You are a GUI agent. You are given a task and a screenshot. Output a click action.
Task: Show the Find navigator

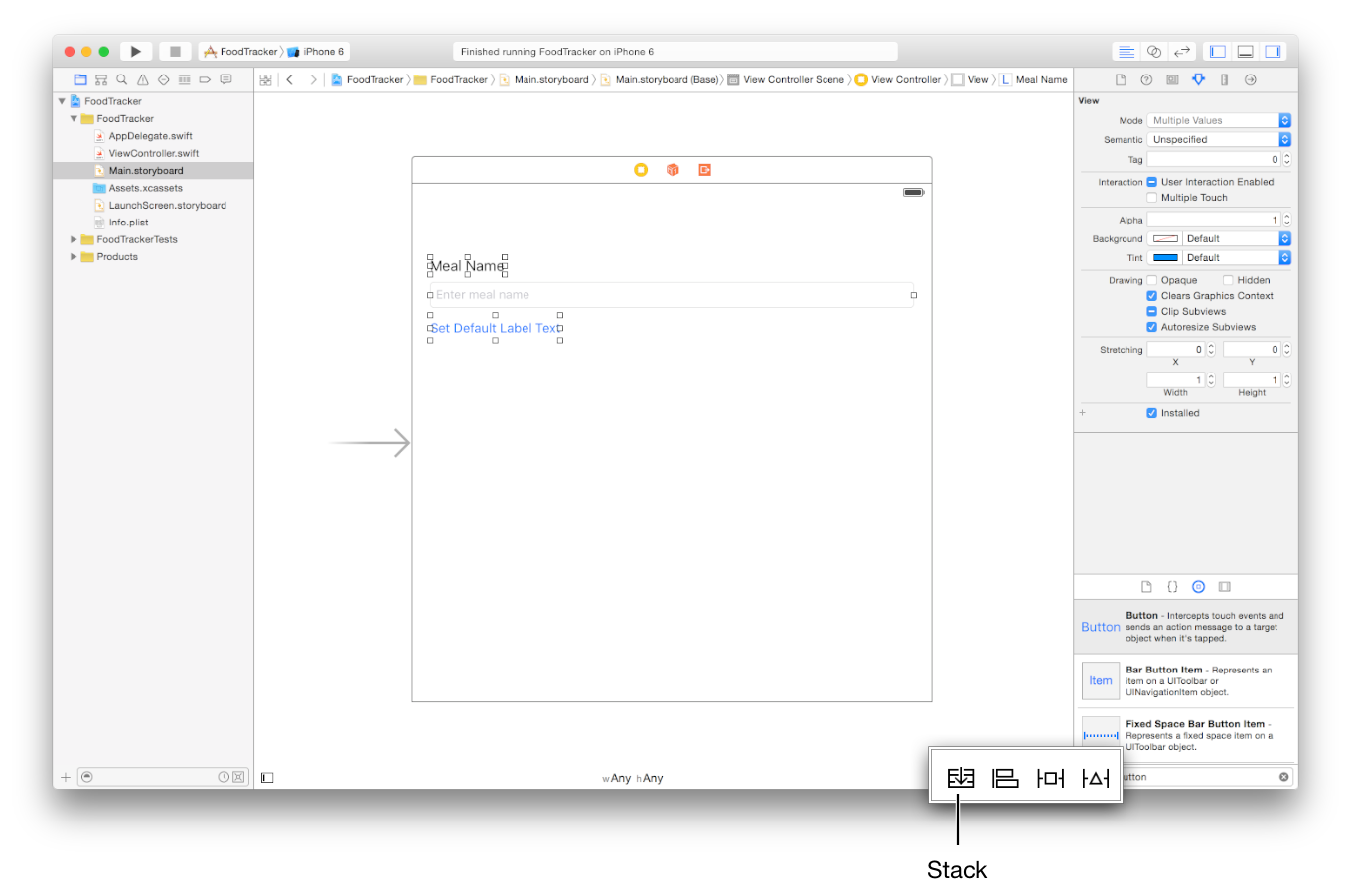(122, 79)
